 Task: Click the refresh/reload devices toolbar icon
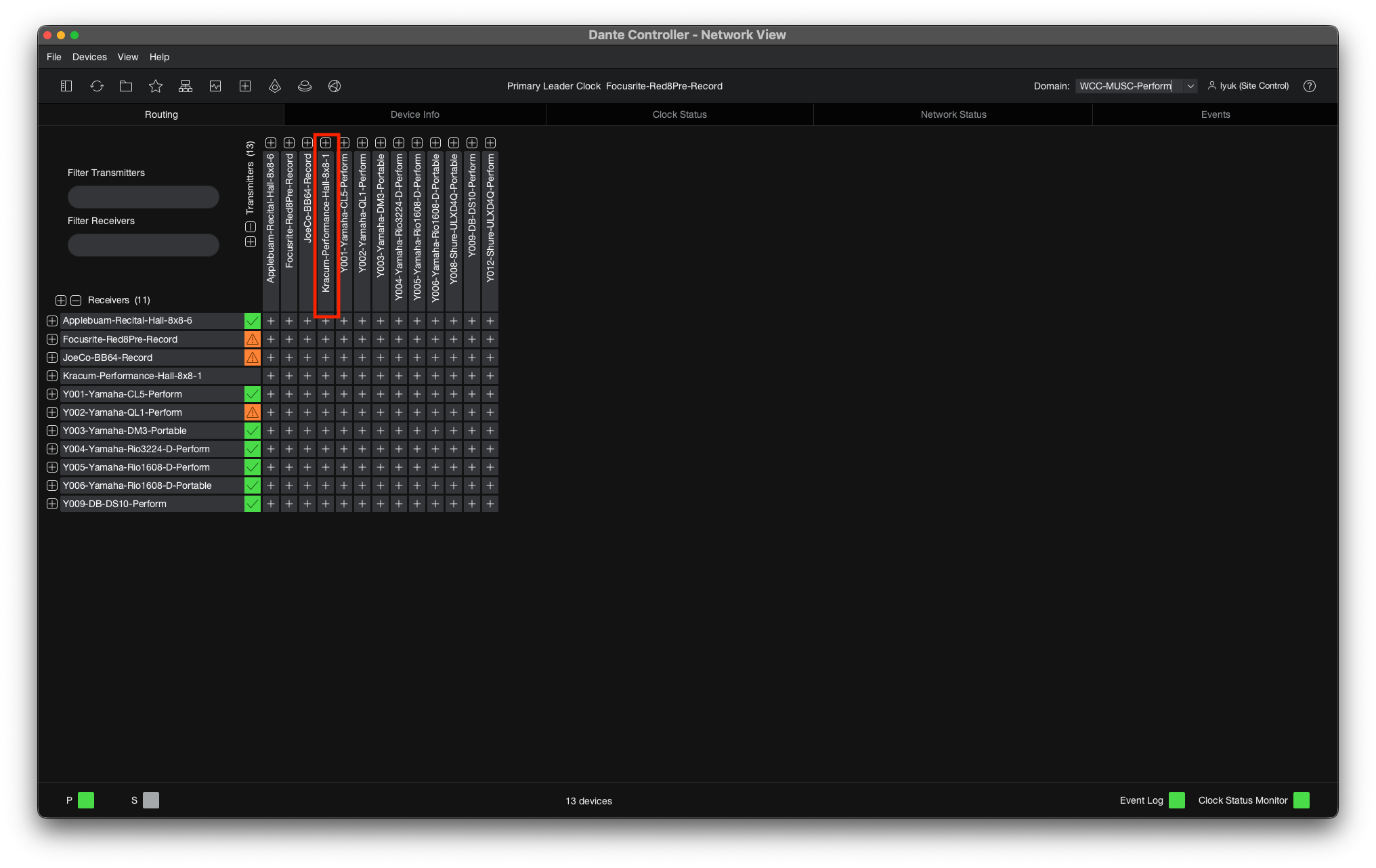coord(97,86)
